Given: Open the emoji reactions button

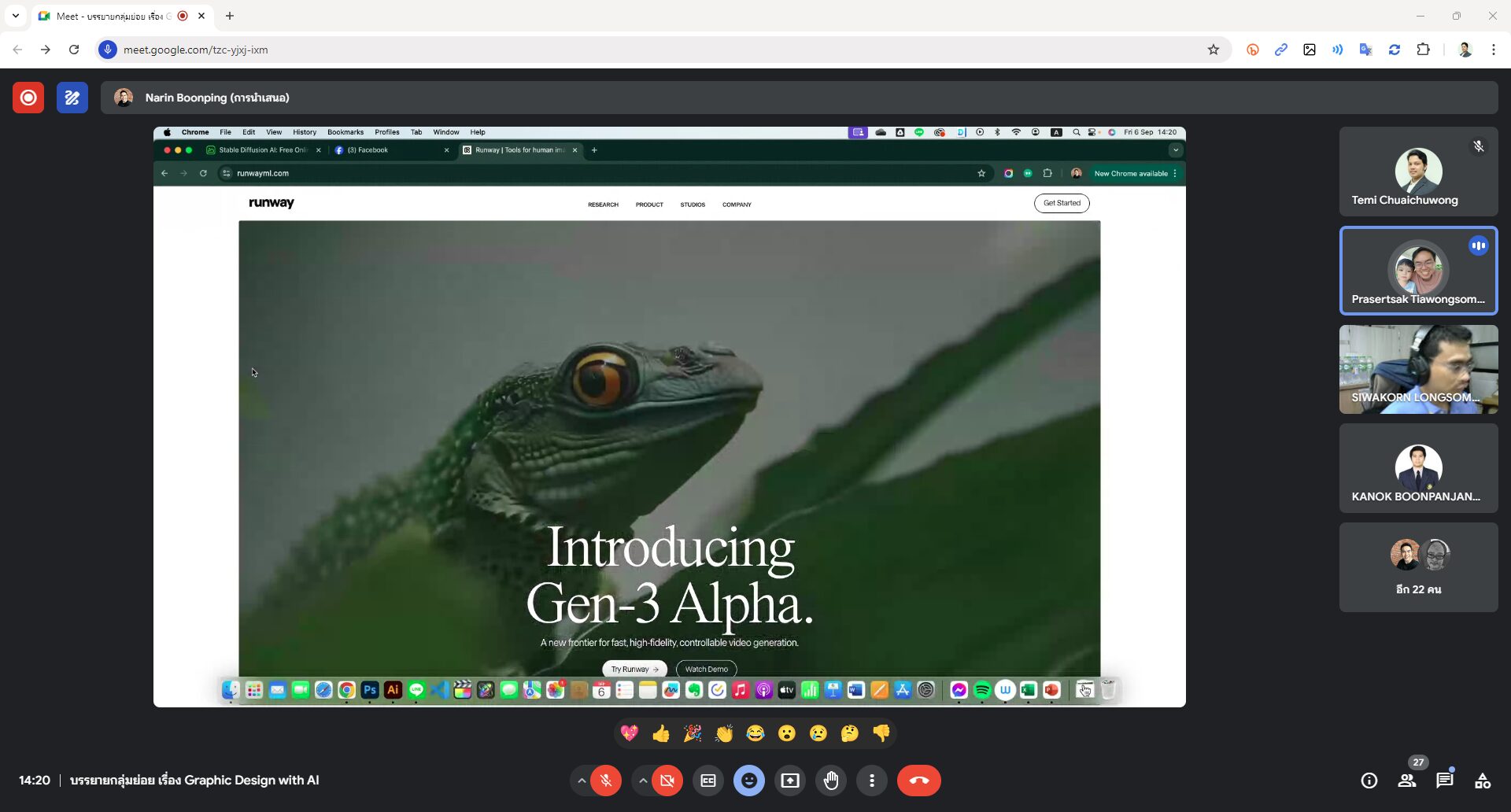Looking at the screenshot, I should point(748,781).
